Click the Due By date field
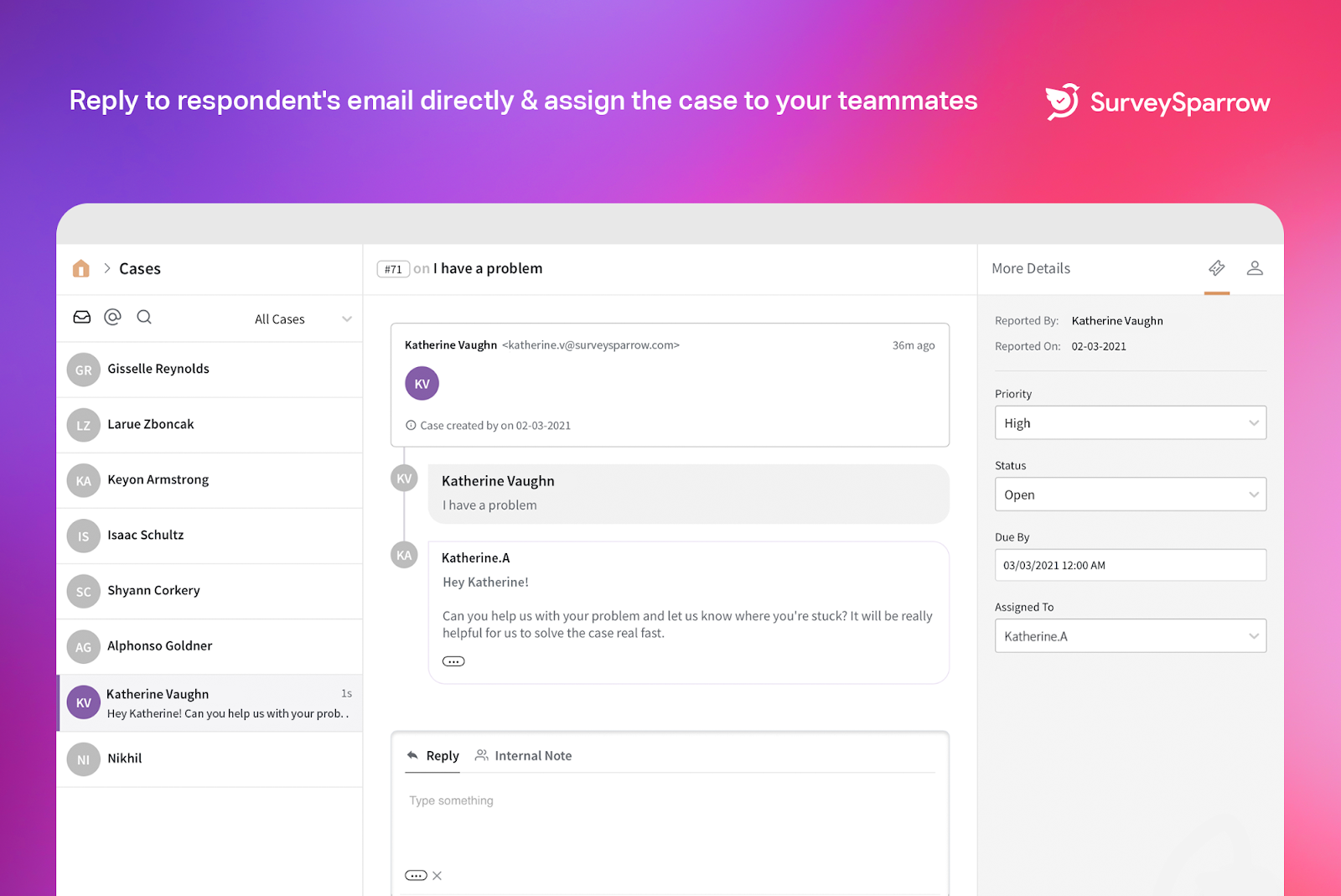Image resolution: width=1341 pixels, height=896 pixels. (1131, 565)
